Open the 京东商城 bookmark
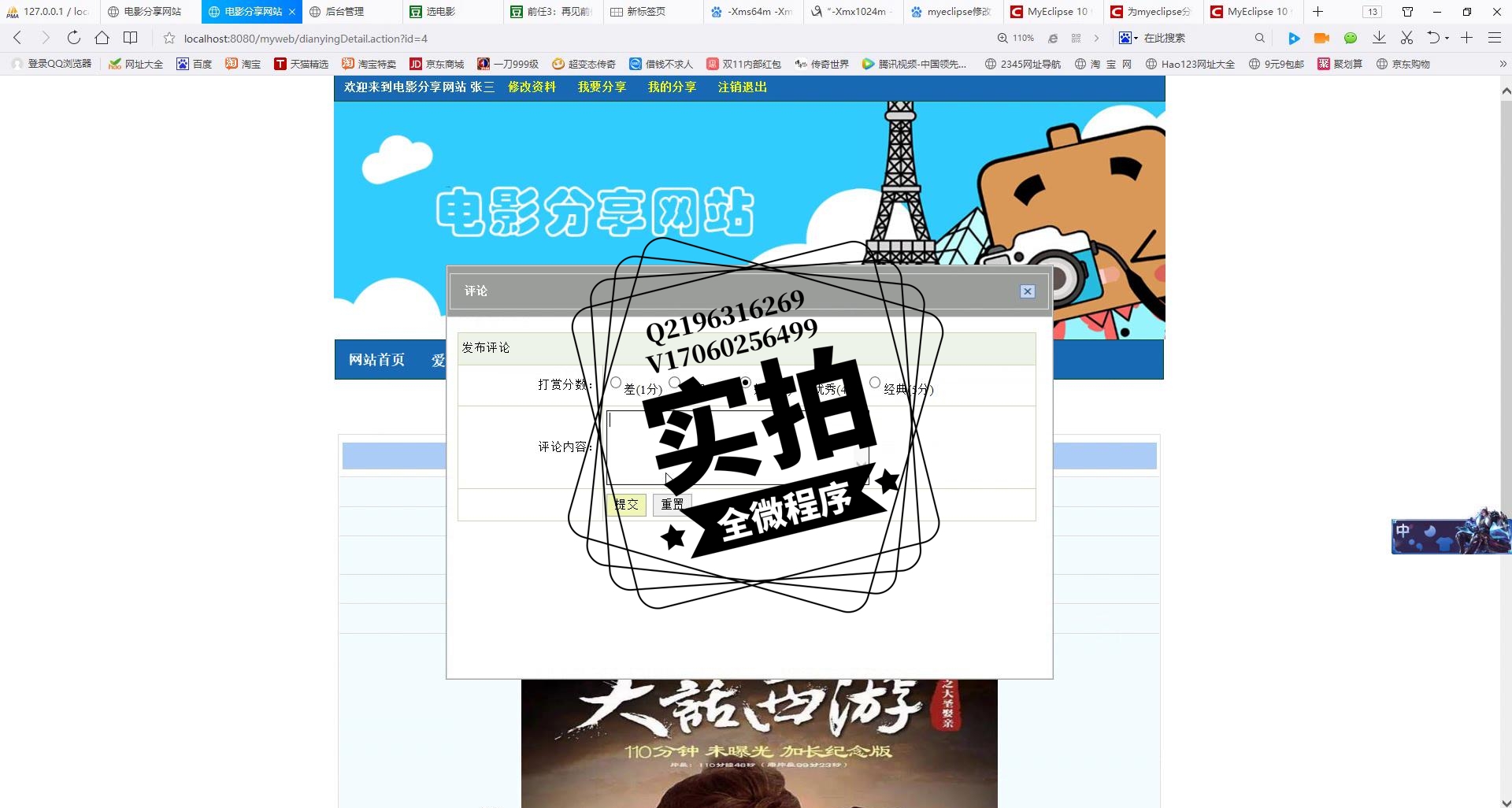 coord(436,64)
